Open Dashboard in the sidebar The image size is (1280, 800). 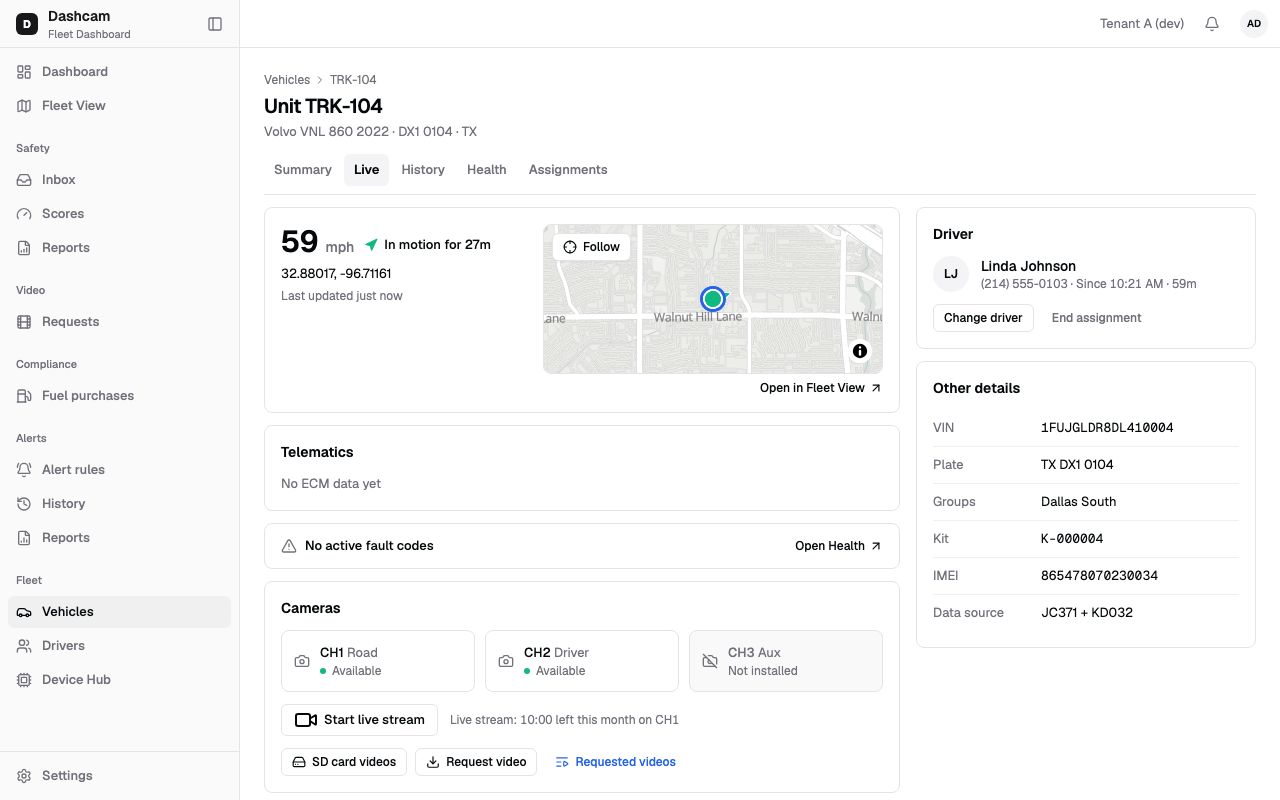(119, 72)
